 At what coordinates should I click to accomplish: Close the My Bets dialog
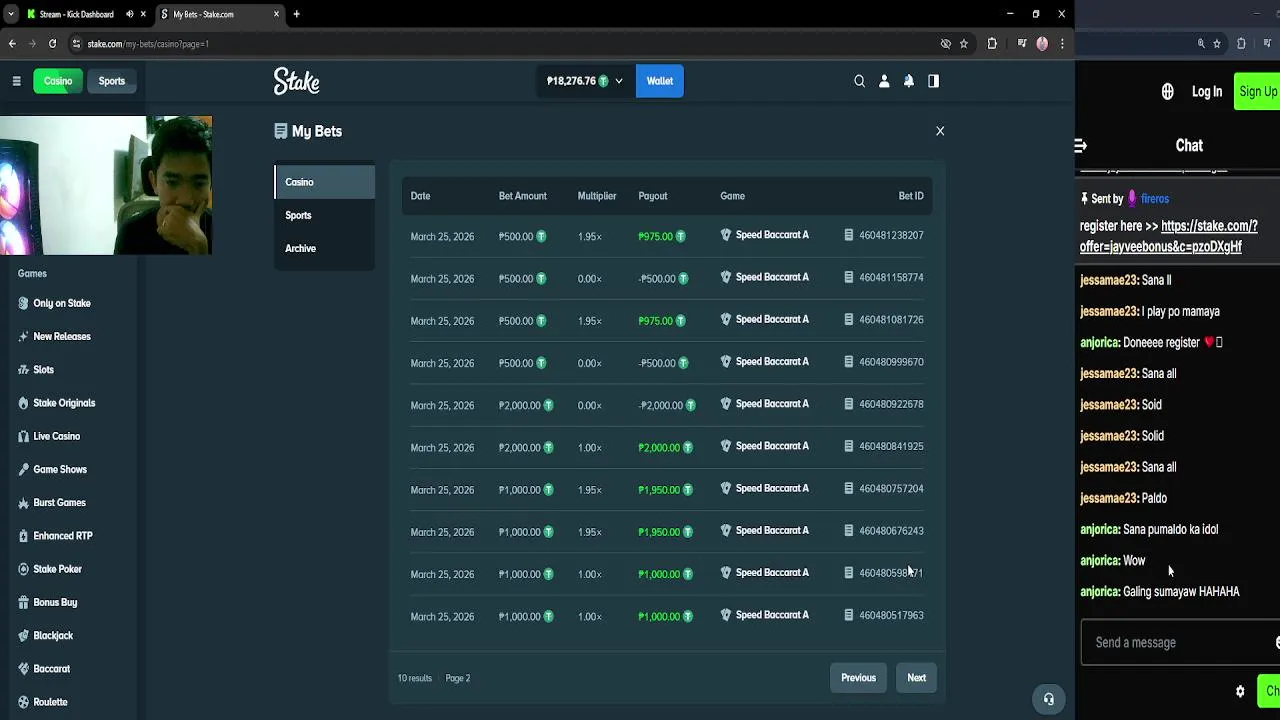940,131
